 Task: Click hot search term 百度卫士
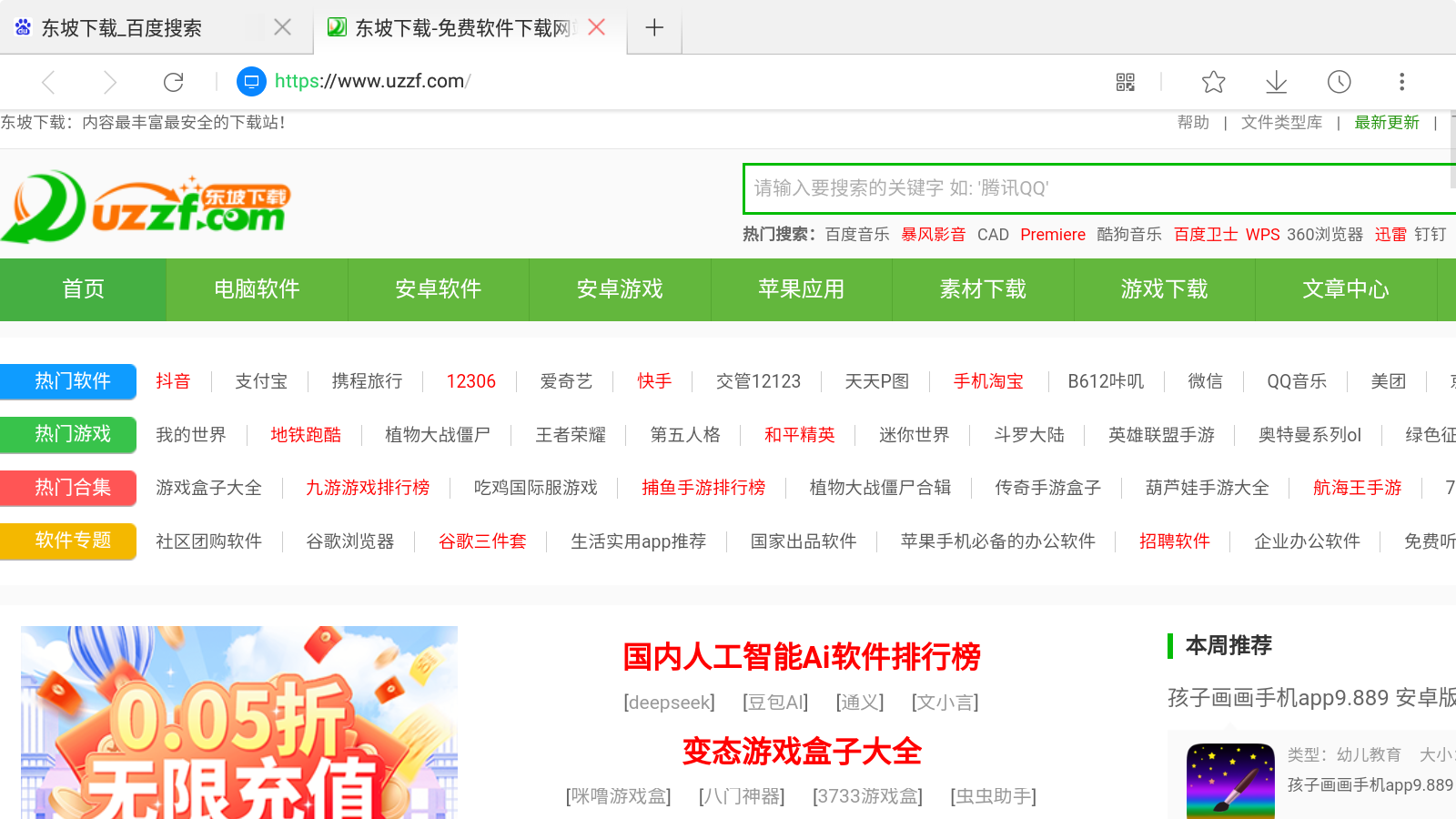[x=1205, y=235]
